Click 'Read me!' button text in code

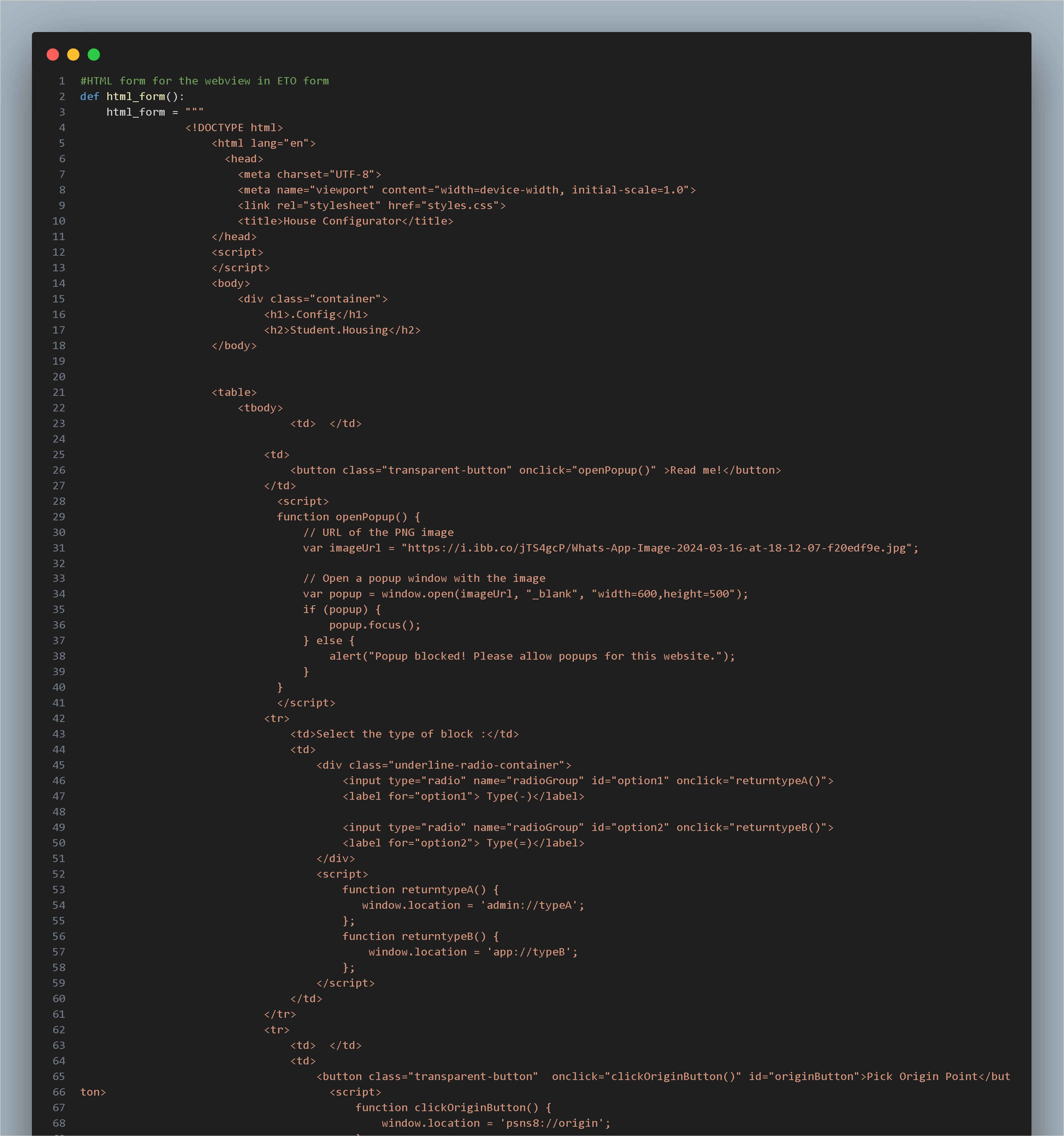click(695, 470)
